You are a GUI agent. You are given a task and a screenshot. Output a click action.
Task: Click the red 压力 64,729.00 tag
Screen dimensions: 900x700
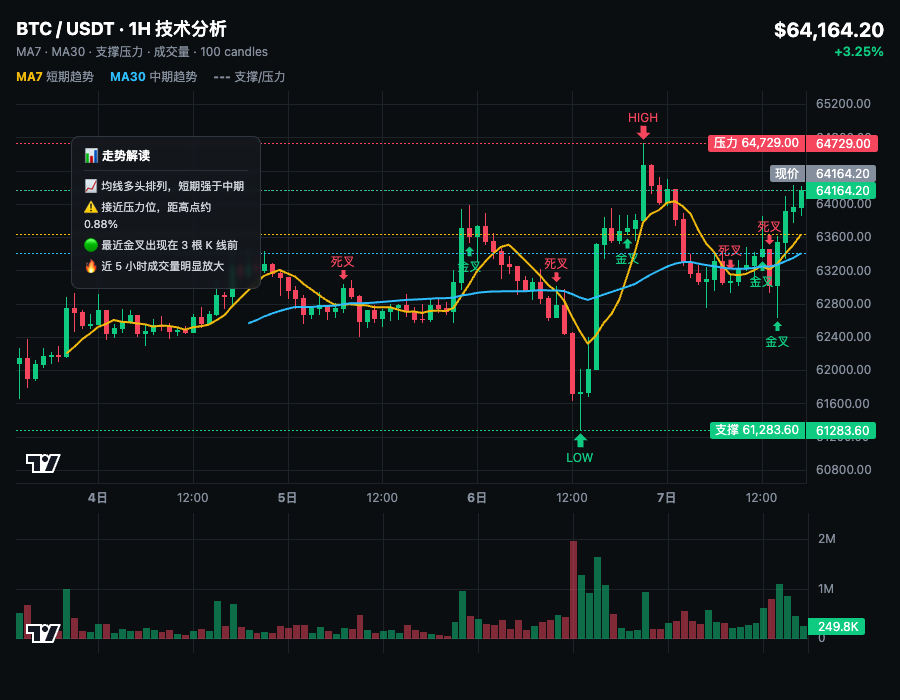[x=756, y=143]
